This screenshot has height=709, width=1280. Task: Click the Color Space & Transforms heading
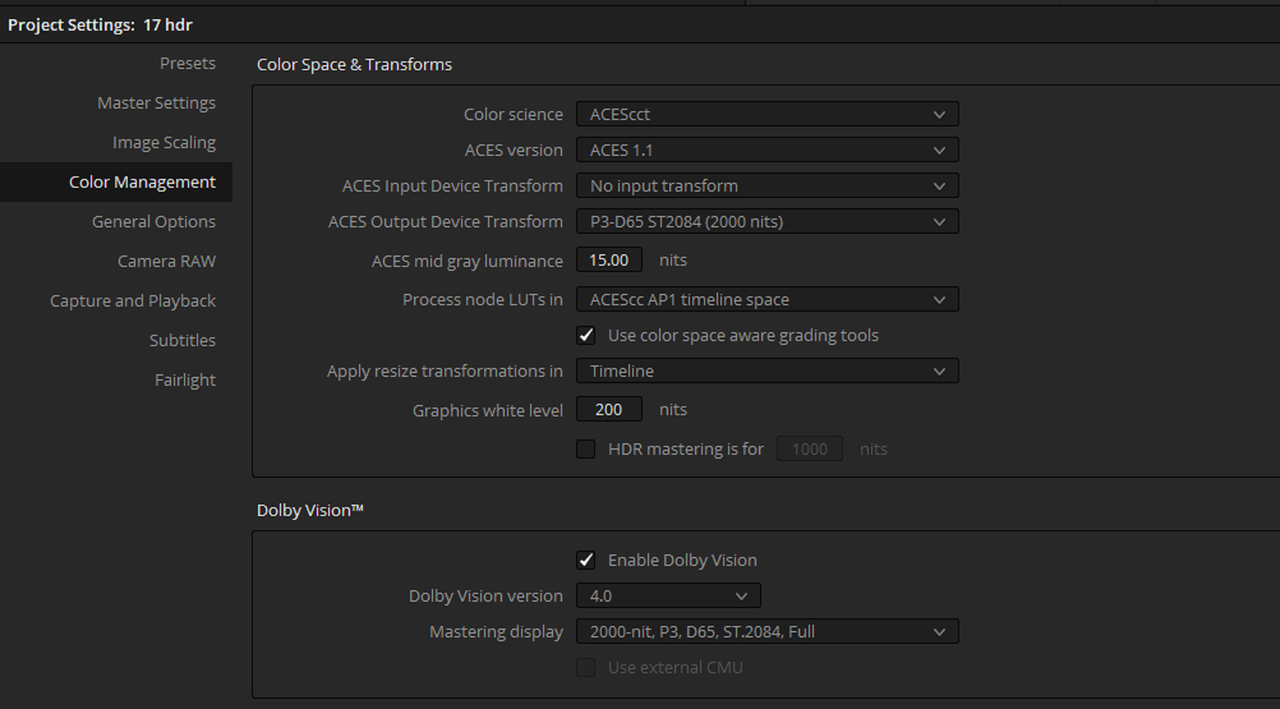coord(354,64)
